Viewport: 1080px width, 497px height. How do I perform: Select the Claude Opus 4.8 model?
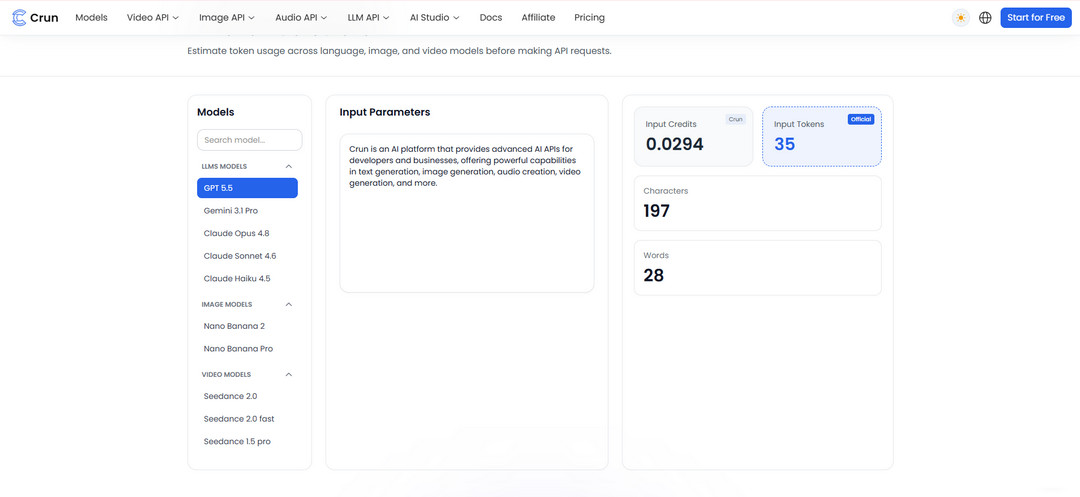point(247,233)
